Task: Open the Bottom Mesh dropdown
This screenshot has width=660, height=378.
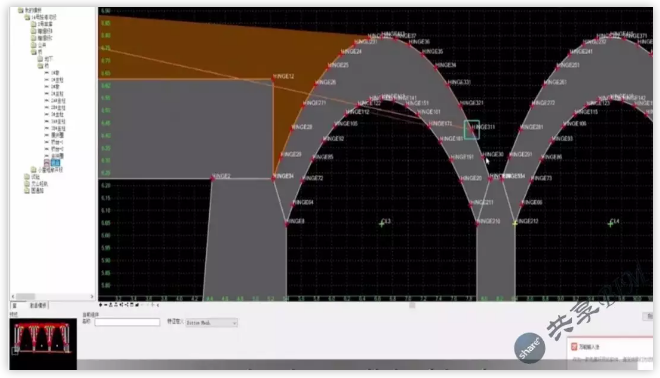Action: [212, 323]
